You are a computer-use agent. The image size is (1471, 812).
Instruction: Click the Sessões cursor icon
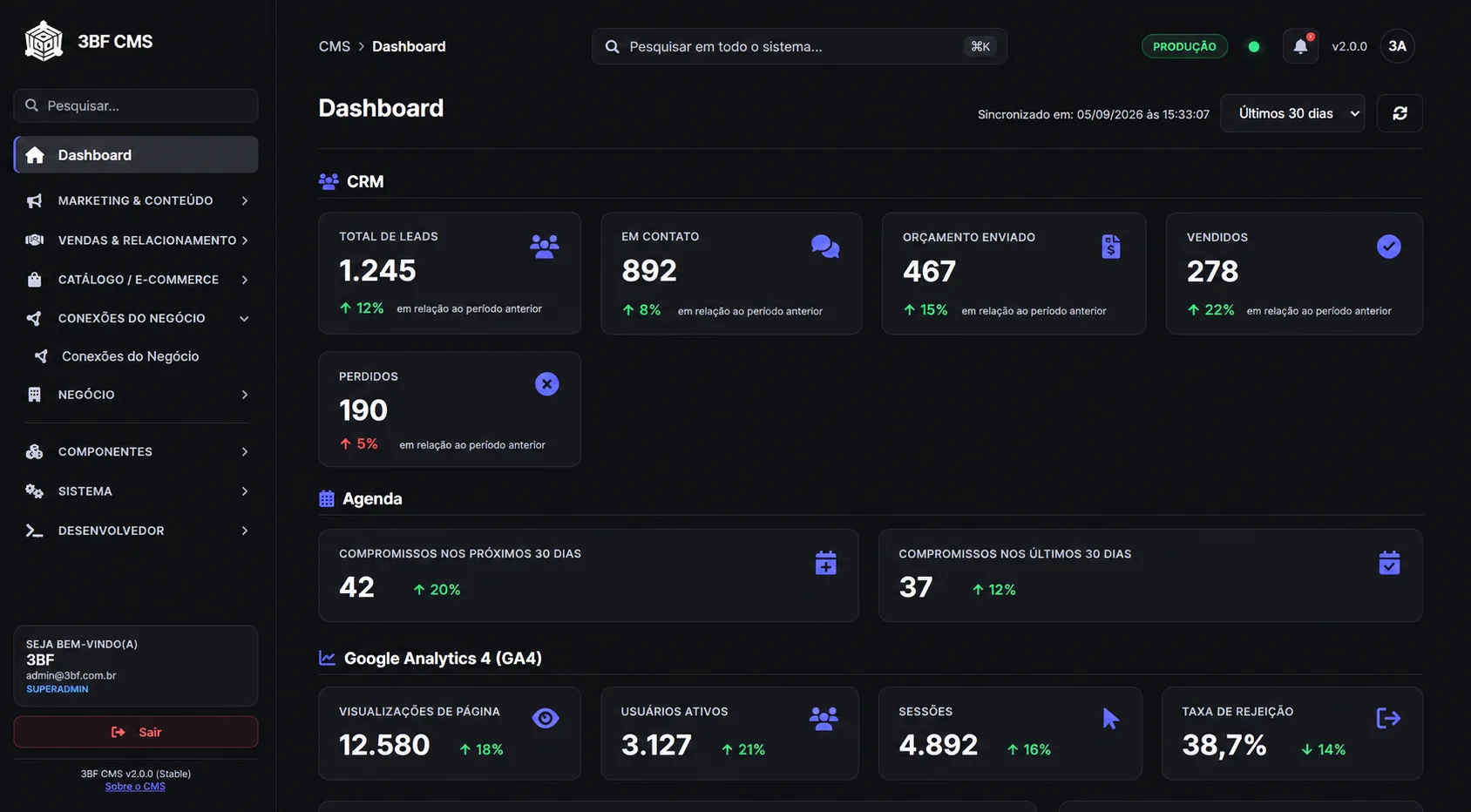tap(1110, 718)
